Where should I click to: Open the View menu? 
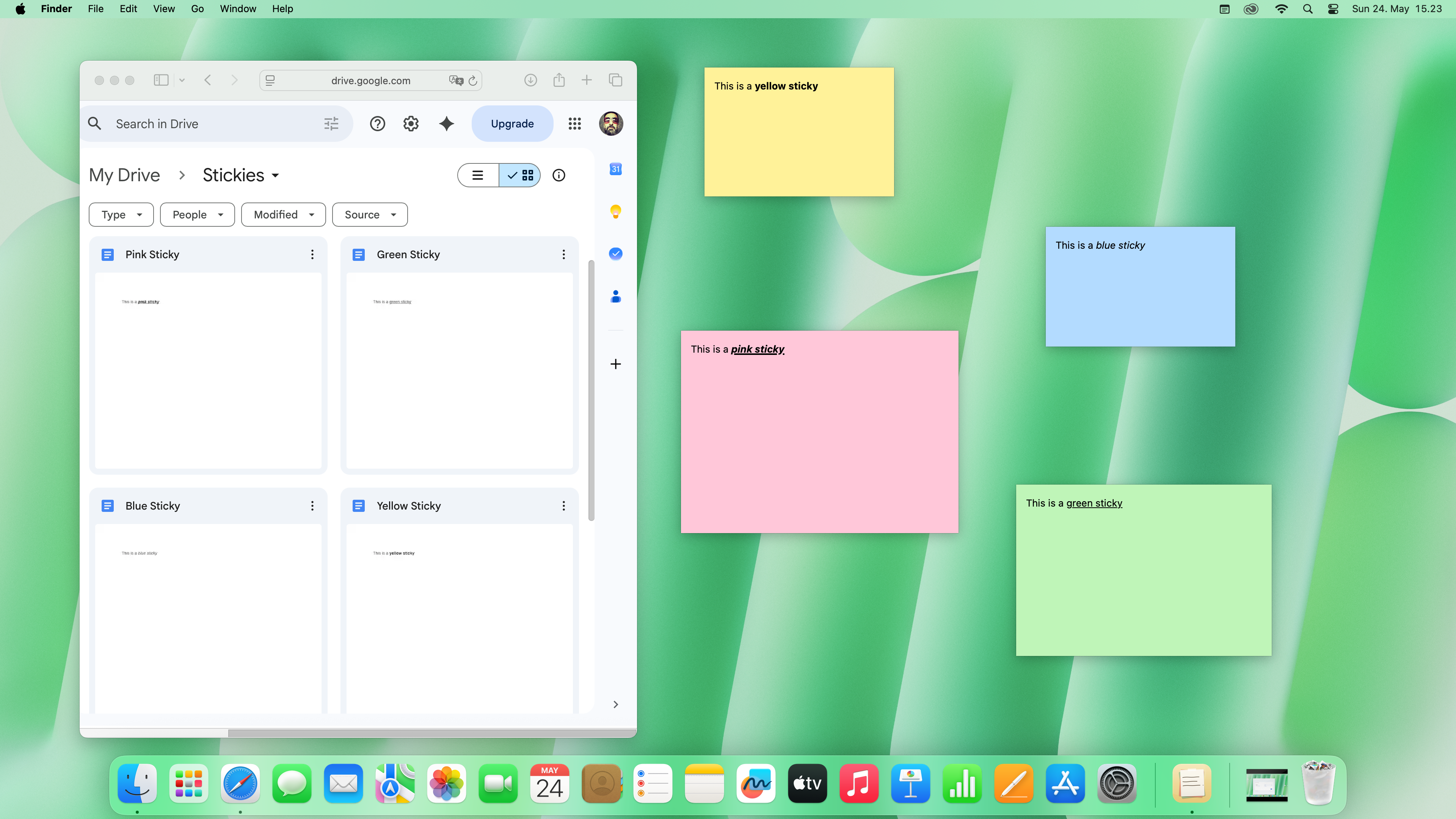[164, 8]
